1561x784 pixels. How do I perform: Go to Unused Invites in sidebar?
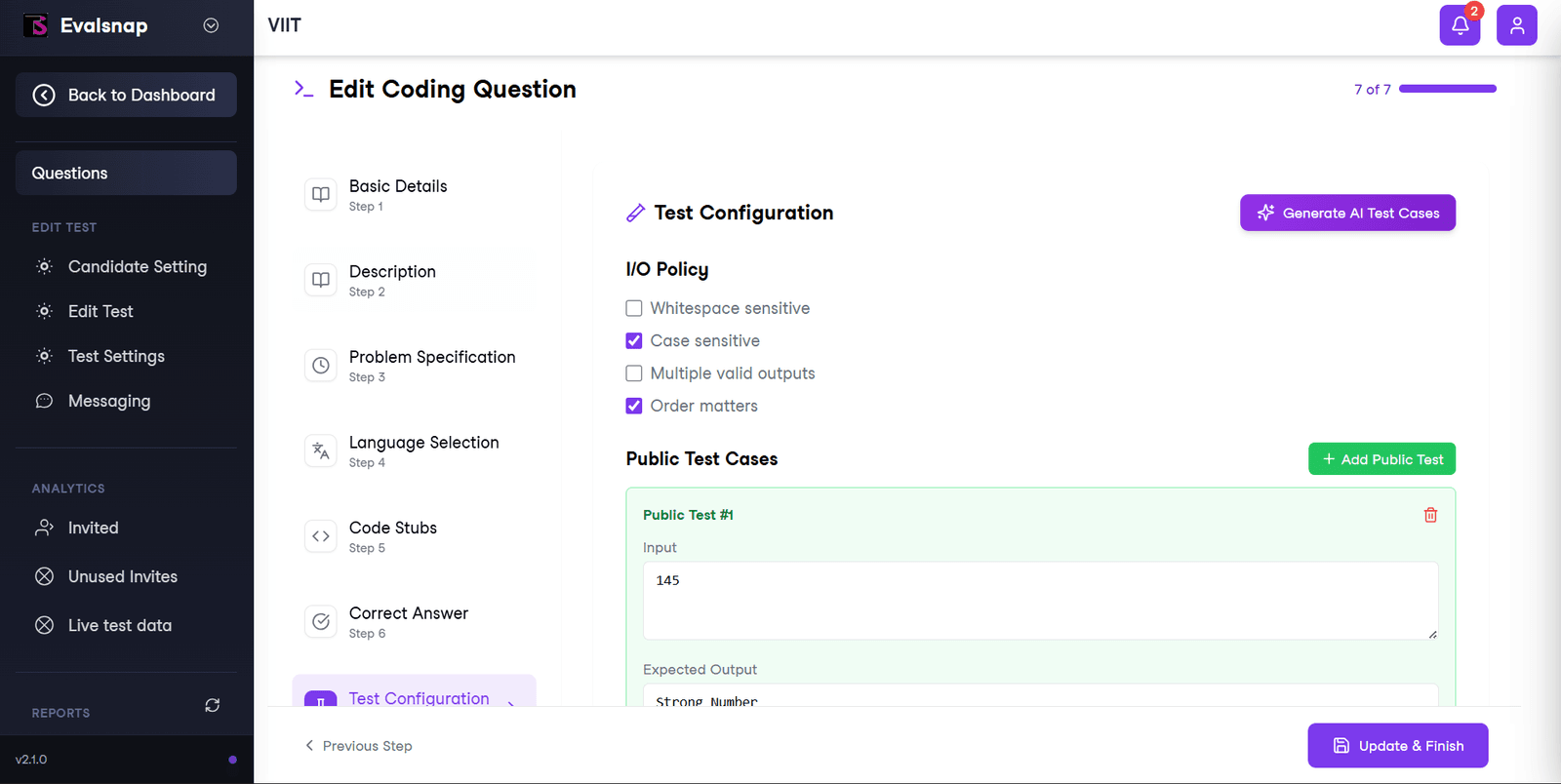coord(122,576)
